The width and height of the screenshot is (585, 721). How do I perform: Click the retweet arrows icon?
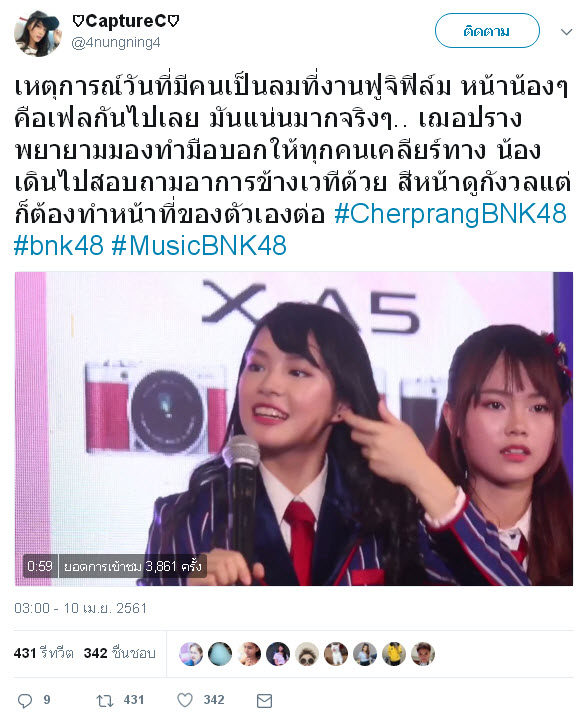tap(104, 700)
